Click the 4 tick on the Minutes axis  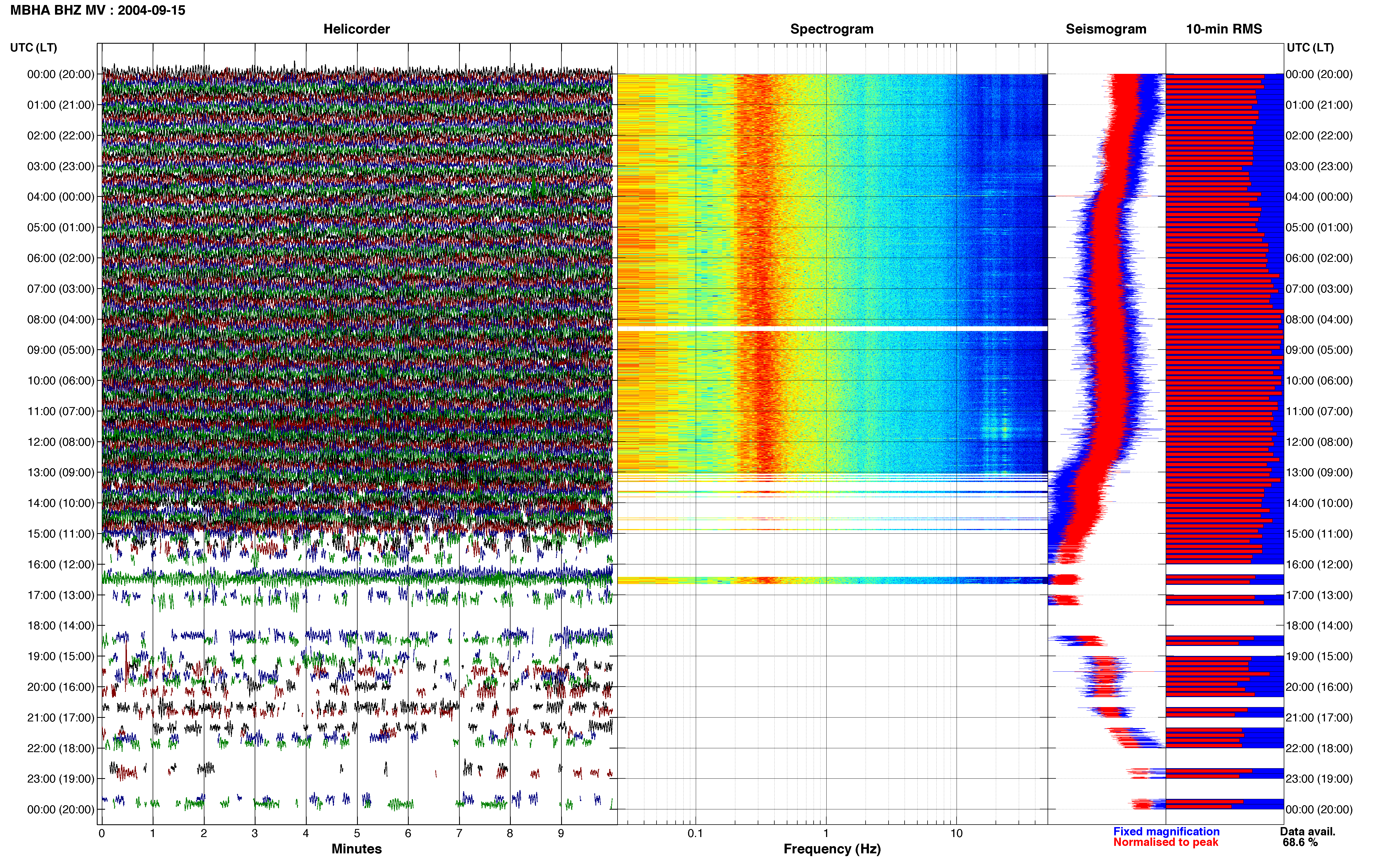click(x=306, y=833)
